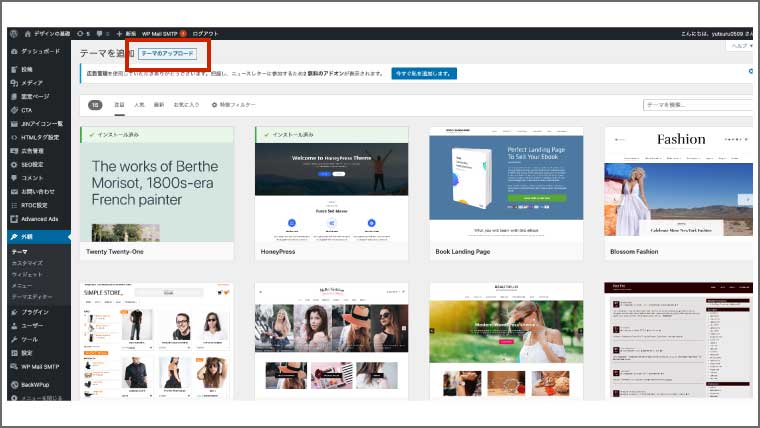This screenshot has width=760, height=428.
Task: Click the メディア icon in the sidebar
Action: coord(14,83)
